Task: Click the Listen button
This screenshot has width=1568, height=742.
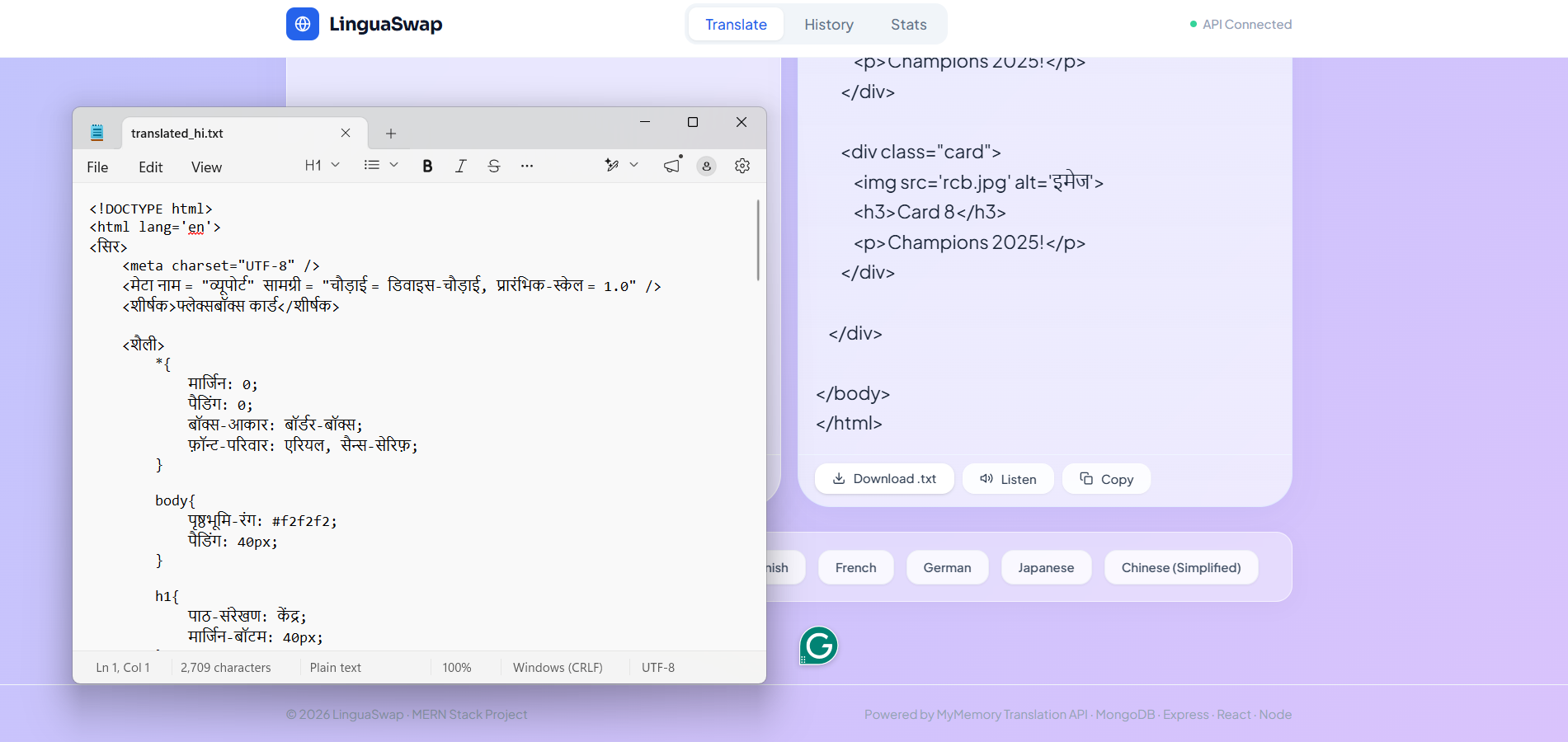Action: [x=1008, y=479]
